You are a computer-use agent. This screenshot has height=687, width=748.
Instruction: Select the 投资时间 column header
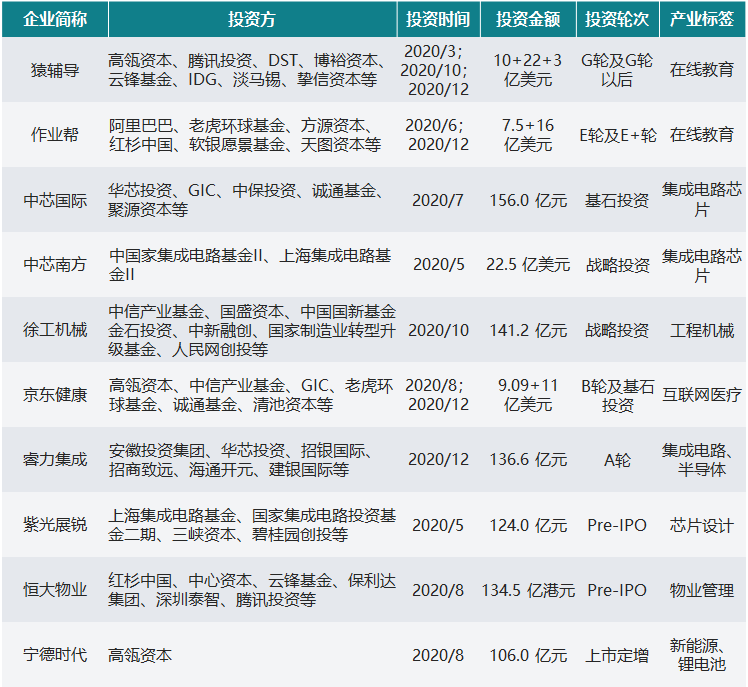[x=438, y=19]
